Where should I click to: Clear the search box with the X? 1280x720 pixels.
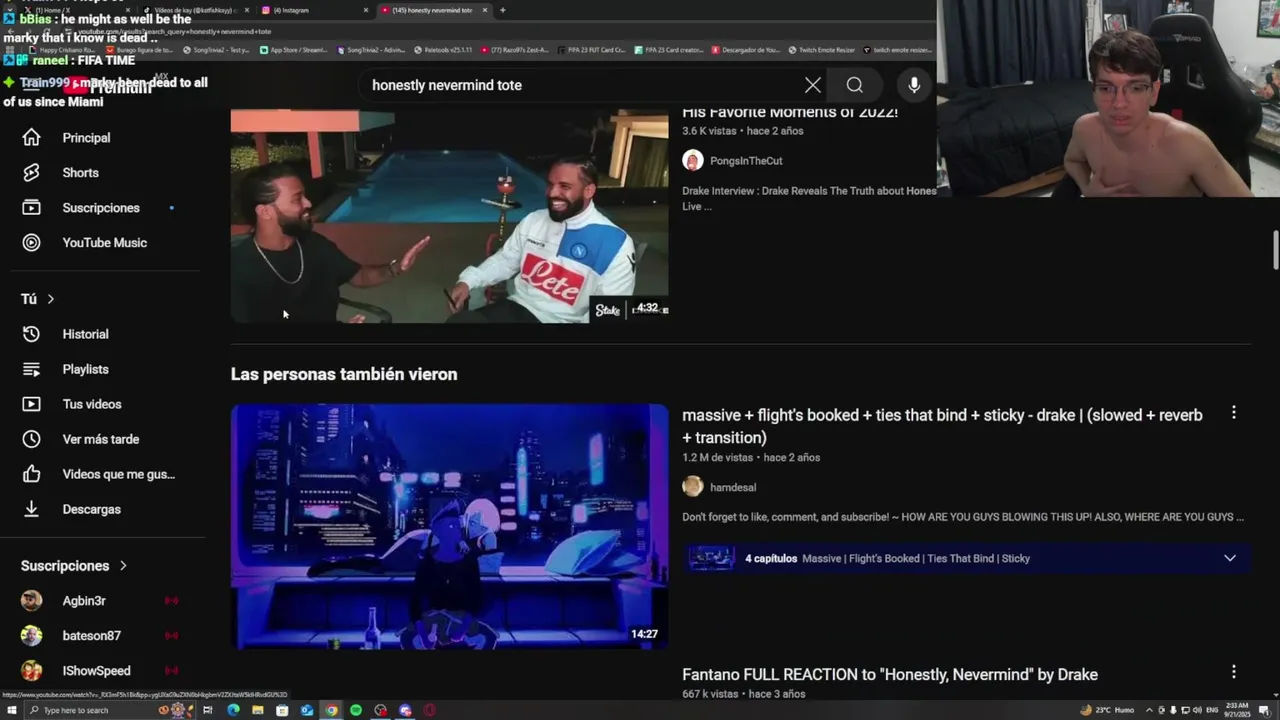813,85
